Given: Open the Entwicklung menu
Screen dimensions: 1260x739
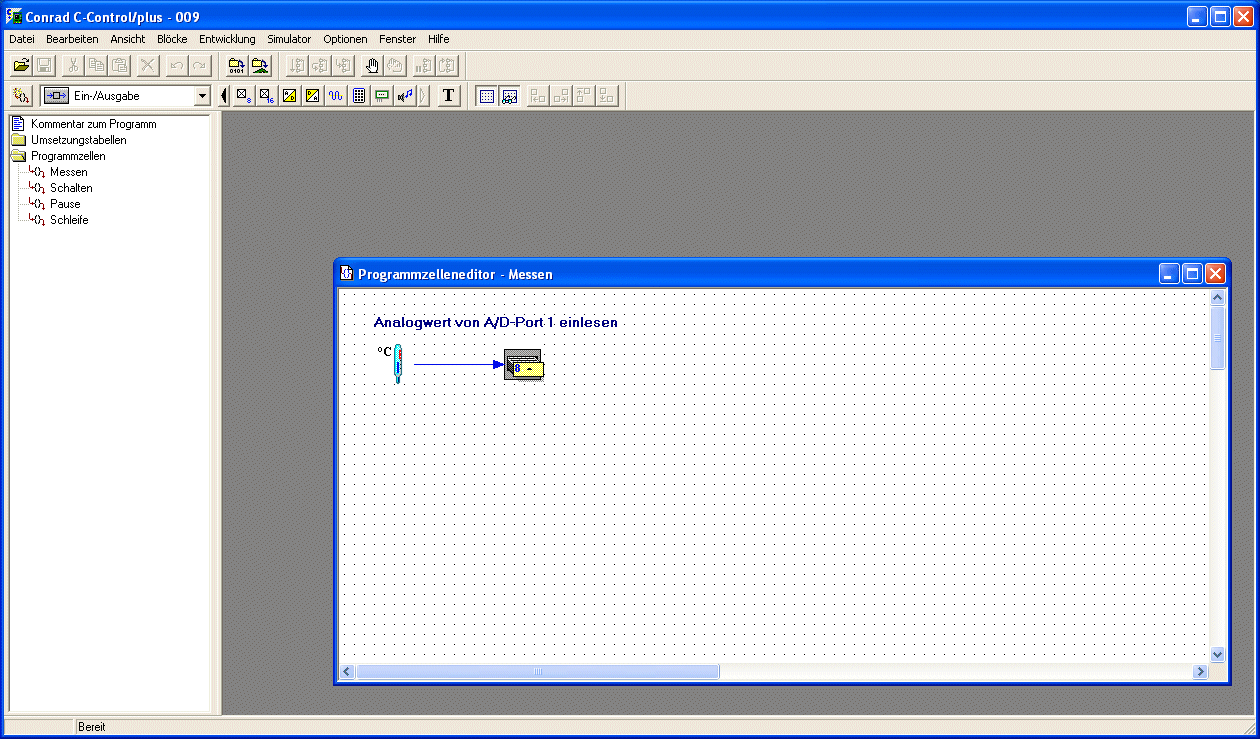Looking at the screenshot, I should [227, 39].
